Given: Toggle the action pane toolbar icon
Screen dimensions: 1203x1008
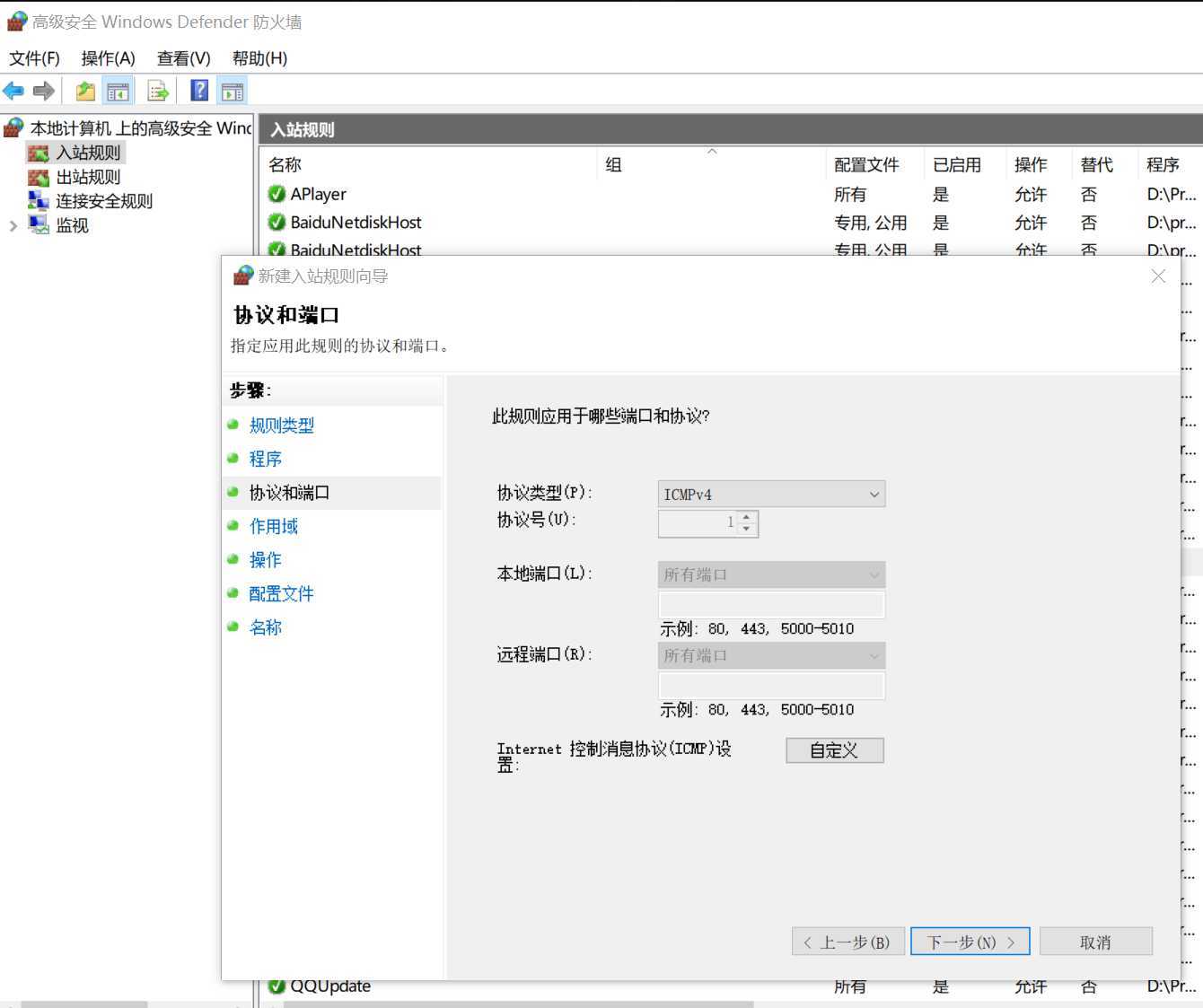Looking at the screenshot, I should pos(233,91).
